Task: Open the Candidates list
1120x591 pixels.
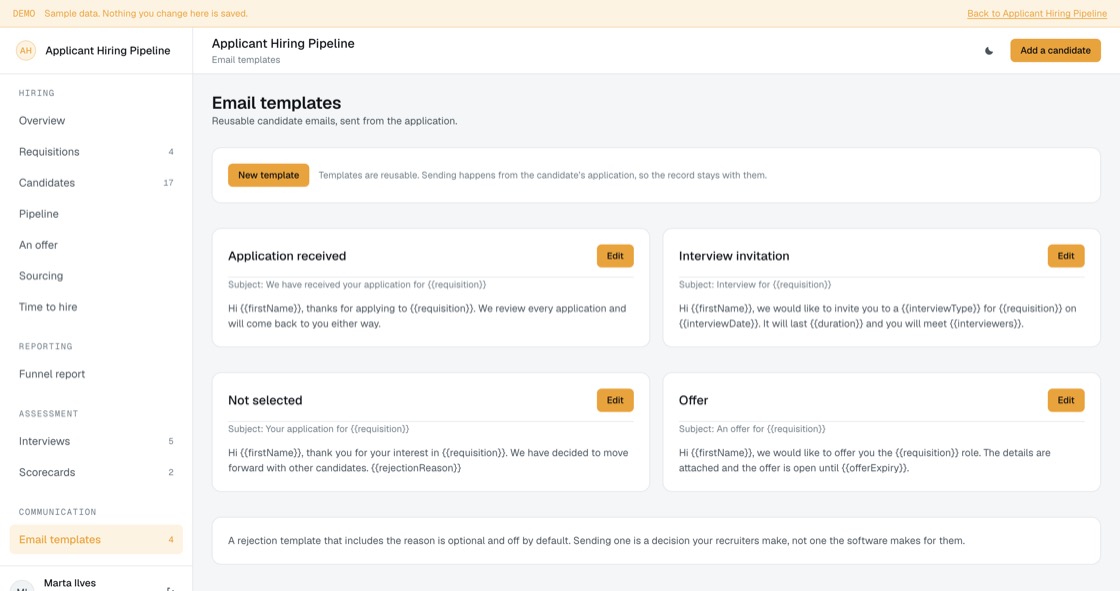Action: click(x=96, y=183)
